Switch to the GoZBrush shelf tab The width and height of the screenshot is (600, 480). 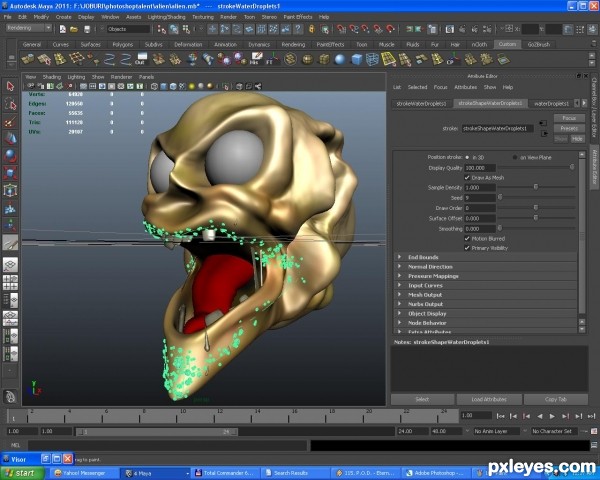tap(538, 45)
